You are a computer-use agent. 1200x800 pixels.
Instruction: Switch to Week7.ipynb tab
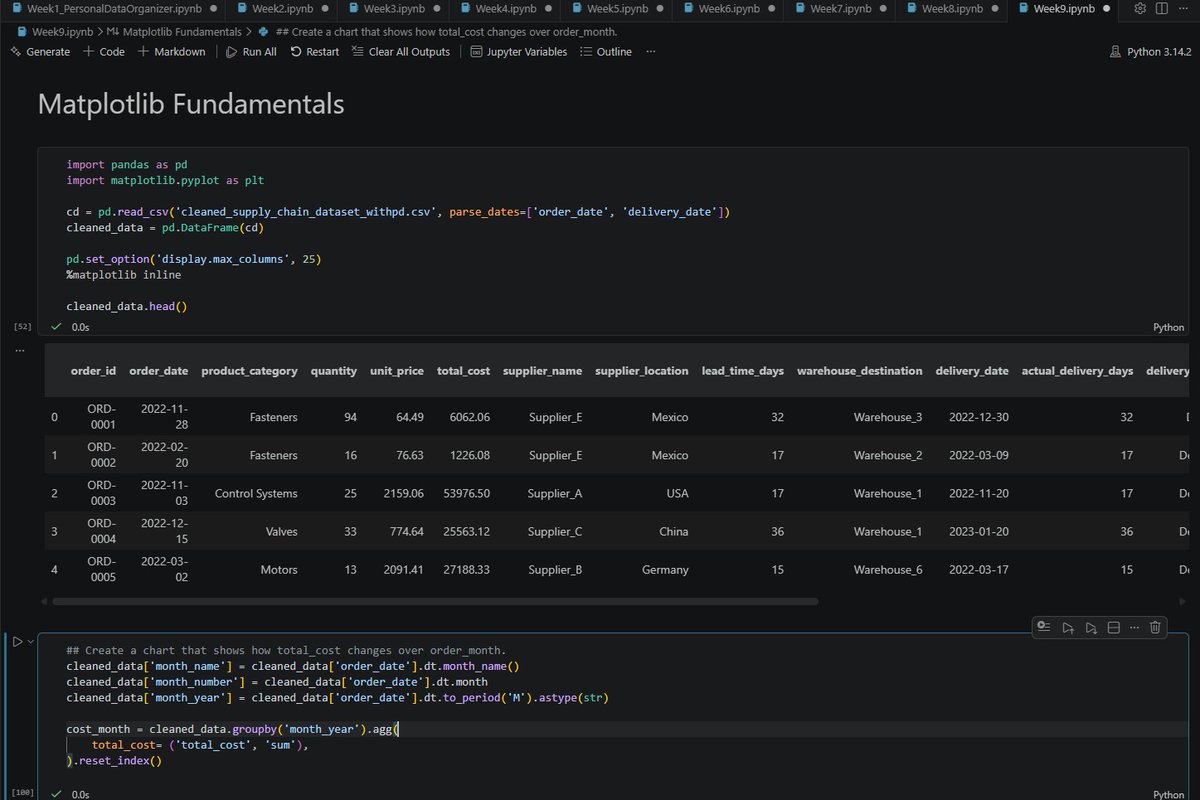click(x=840, y=8)
